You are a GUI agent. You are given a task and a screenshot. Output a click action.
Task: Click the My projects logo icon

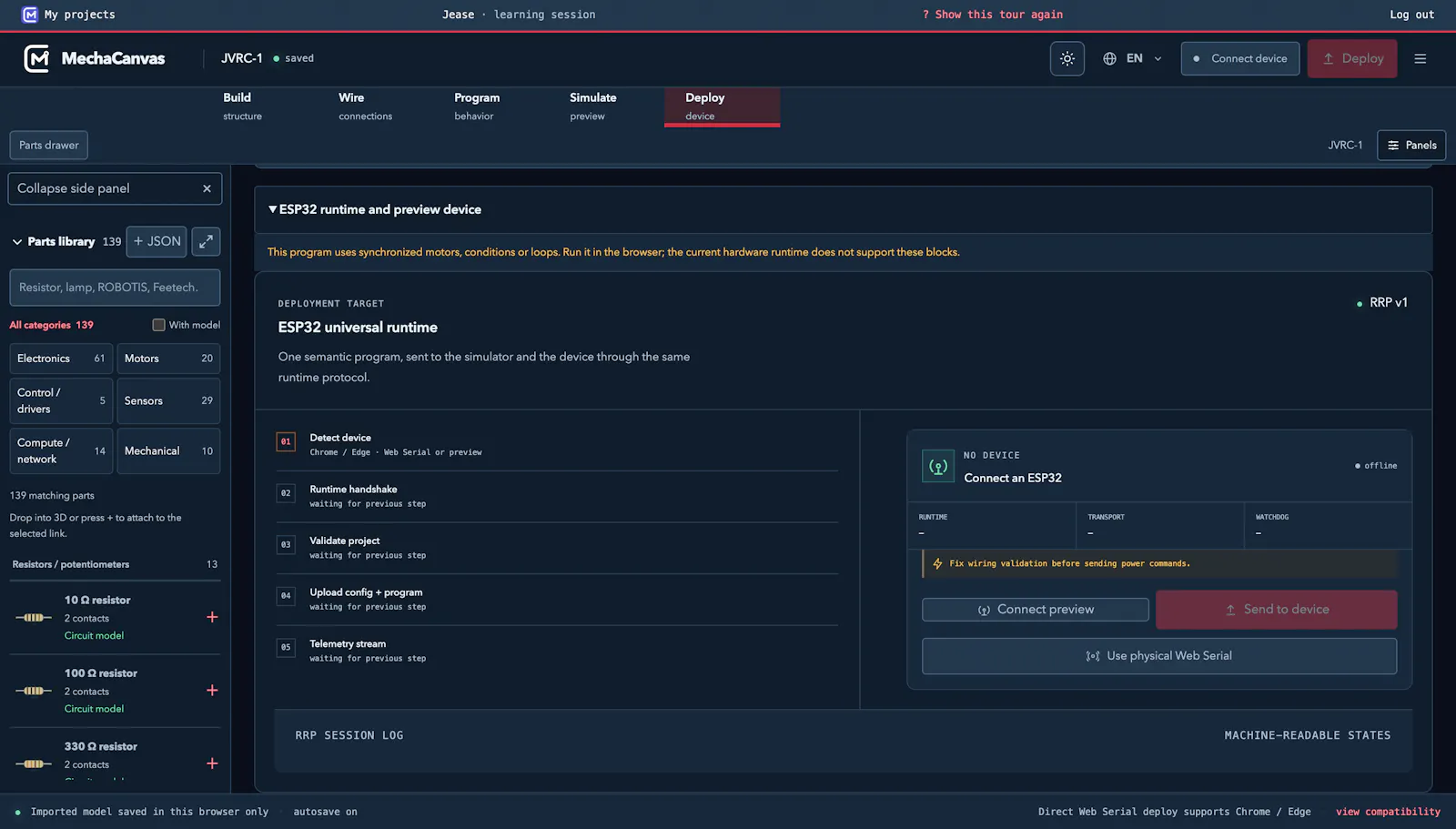[x=29, y=15]
